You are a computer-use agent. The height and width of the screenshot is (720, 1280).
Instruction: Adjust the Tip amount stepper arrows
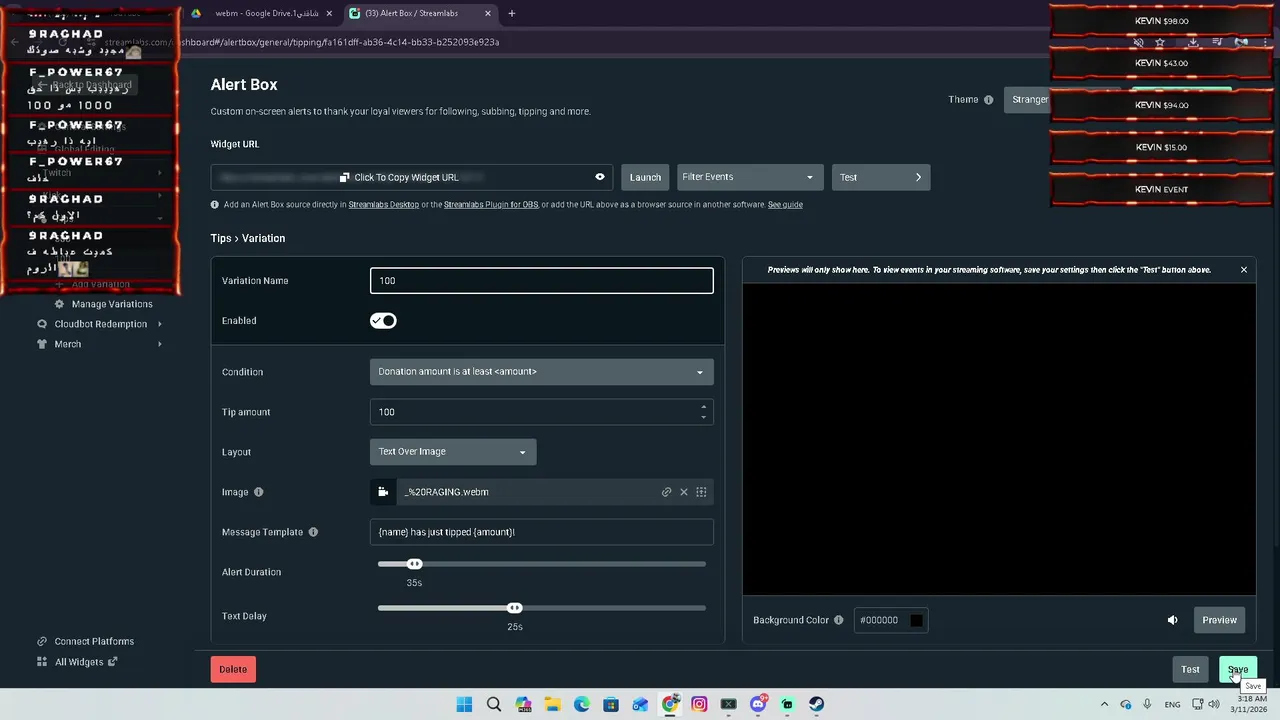pyautogui.click(x=703, y=411)
